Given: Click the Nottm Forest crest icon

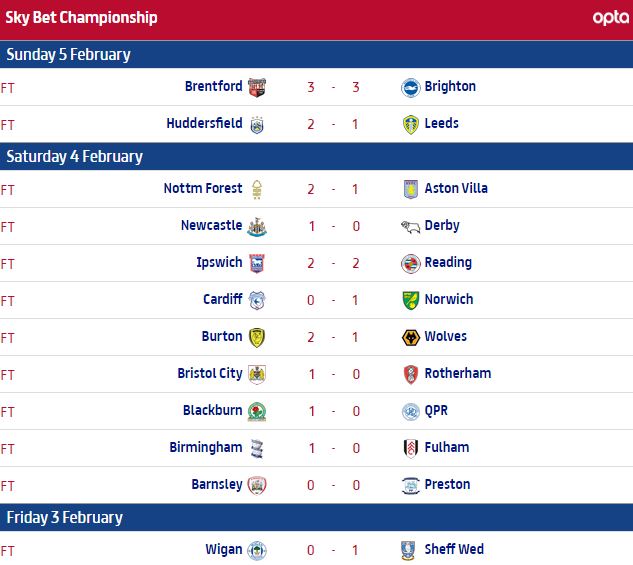Looking at the screenshot, I should 257,189.
